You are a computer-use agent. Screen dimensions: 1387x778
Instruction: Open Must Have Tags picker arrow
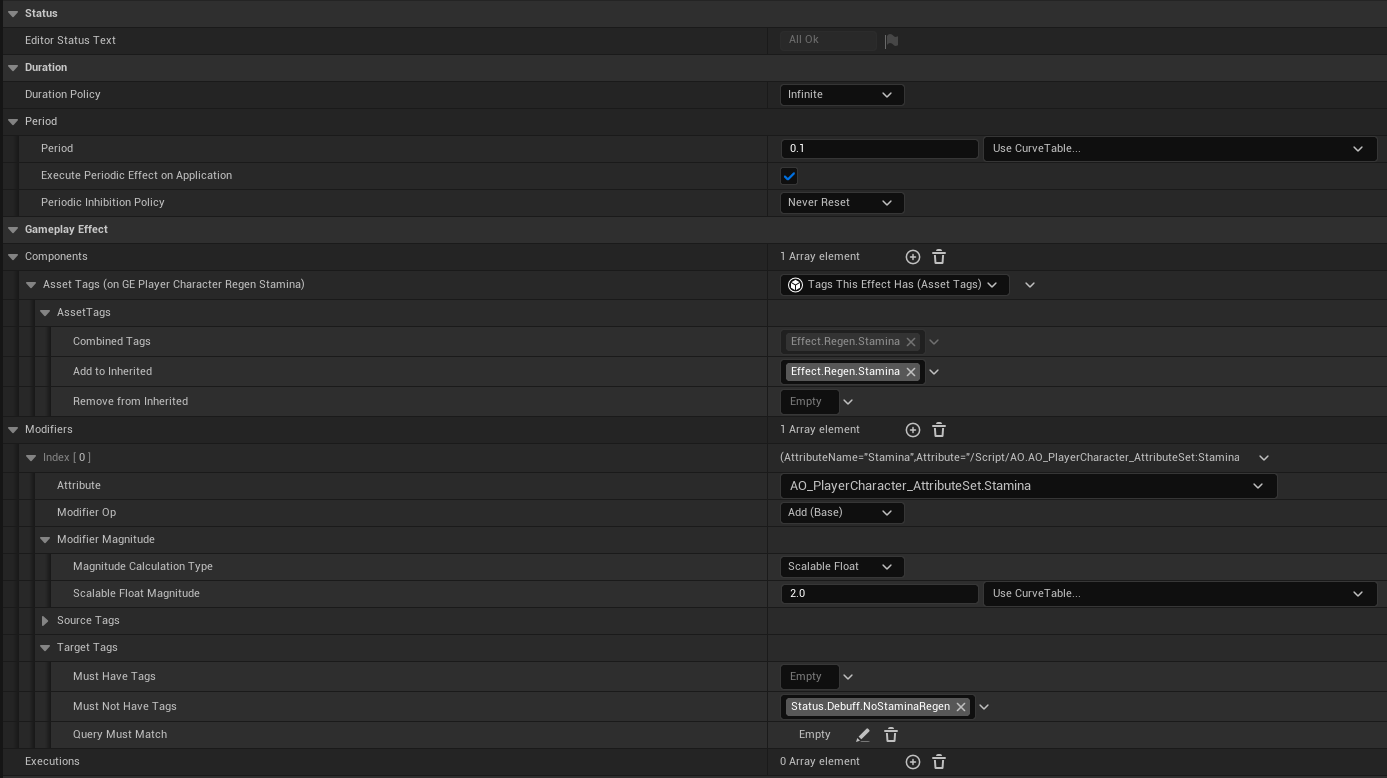[848, 677]
